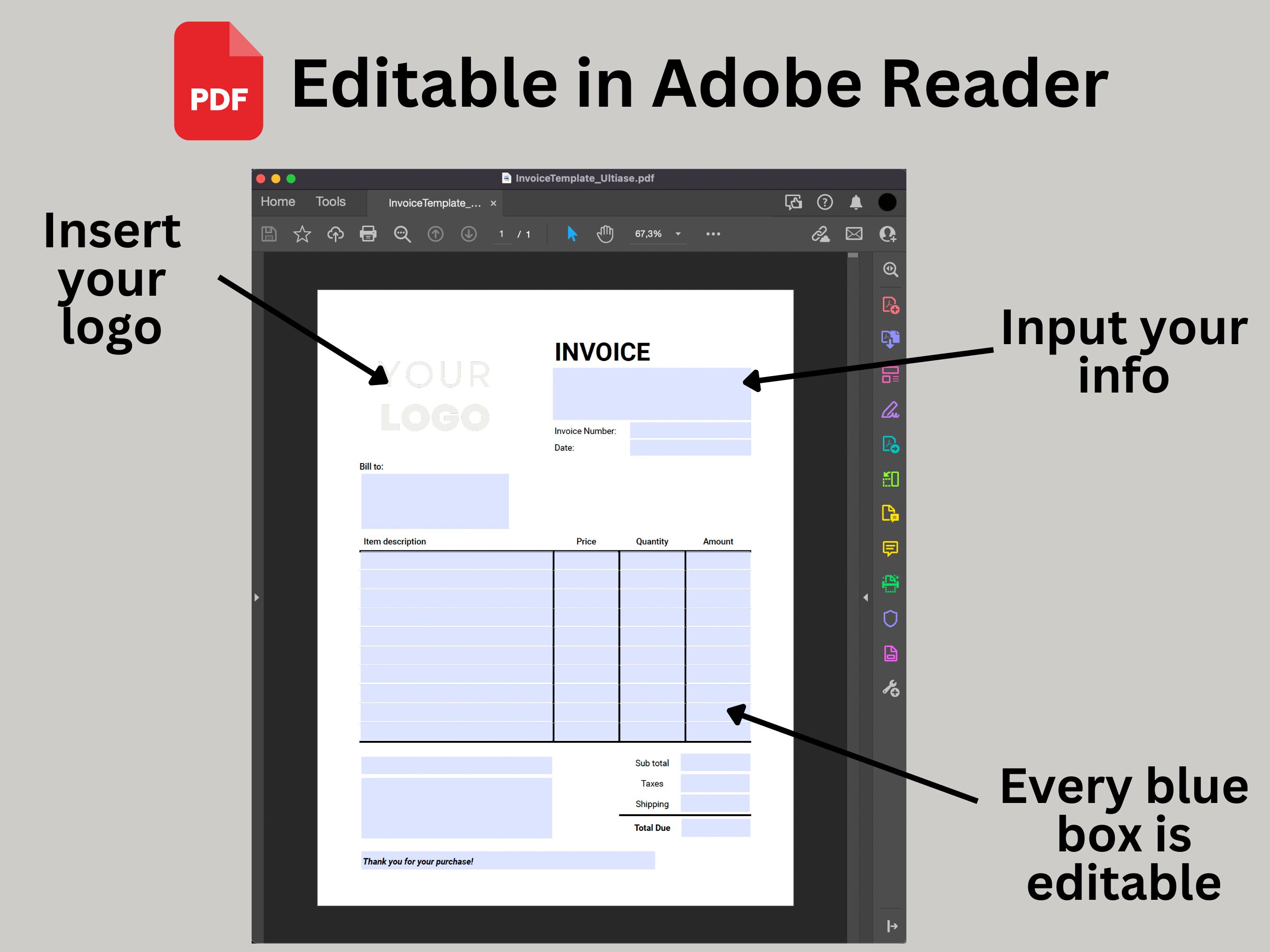Open the Help question mark icon
Viewport: 1270px width, 952px height.
coord(825,202)
